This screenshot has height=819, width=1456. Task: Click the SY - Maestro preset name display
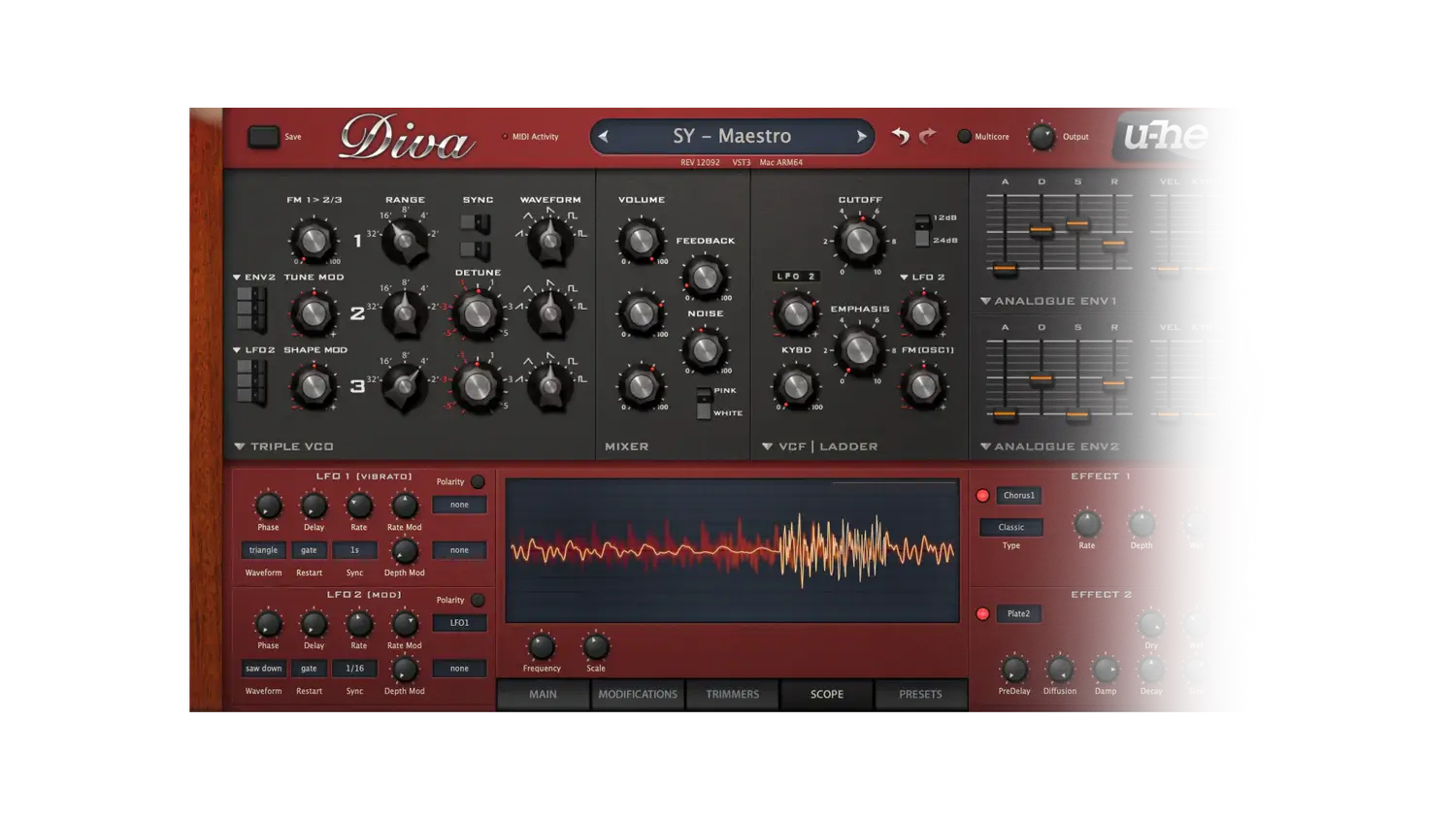[x=732, y=137]
